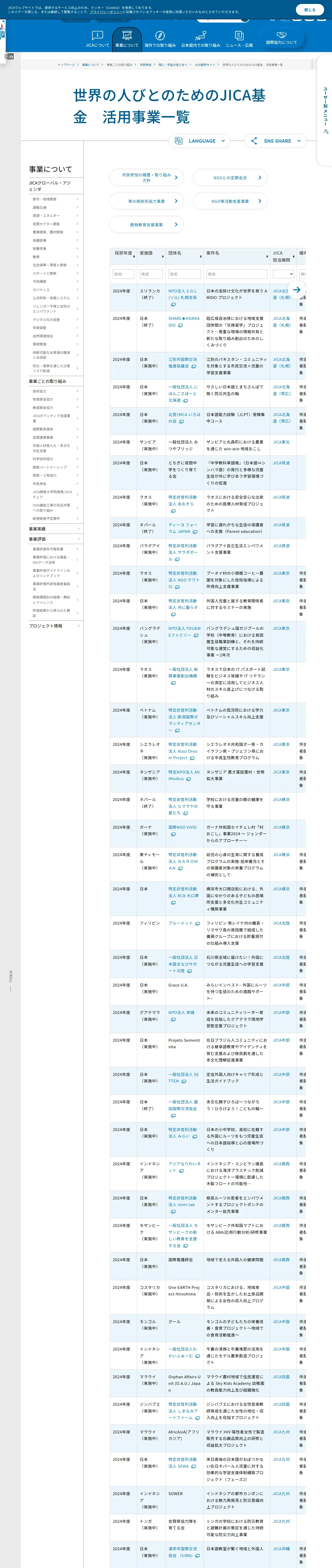Screen dimensions: 332x1568
Task: Select the 事業について nav tab
Action: pyautogui.click(x=127, y=39)
